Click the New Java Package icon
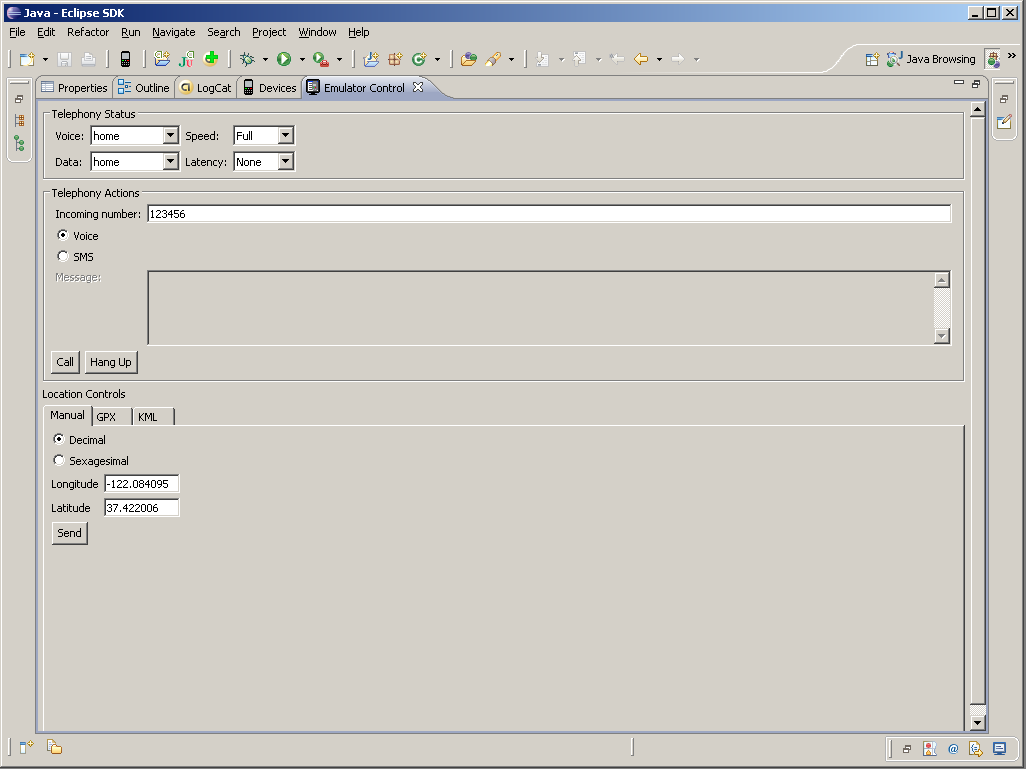Image resolution: width=1026 pixels, height=769 pixels. coord(395,60)
